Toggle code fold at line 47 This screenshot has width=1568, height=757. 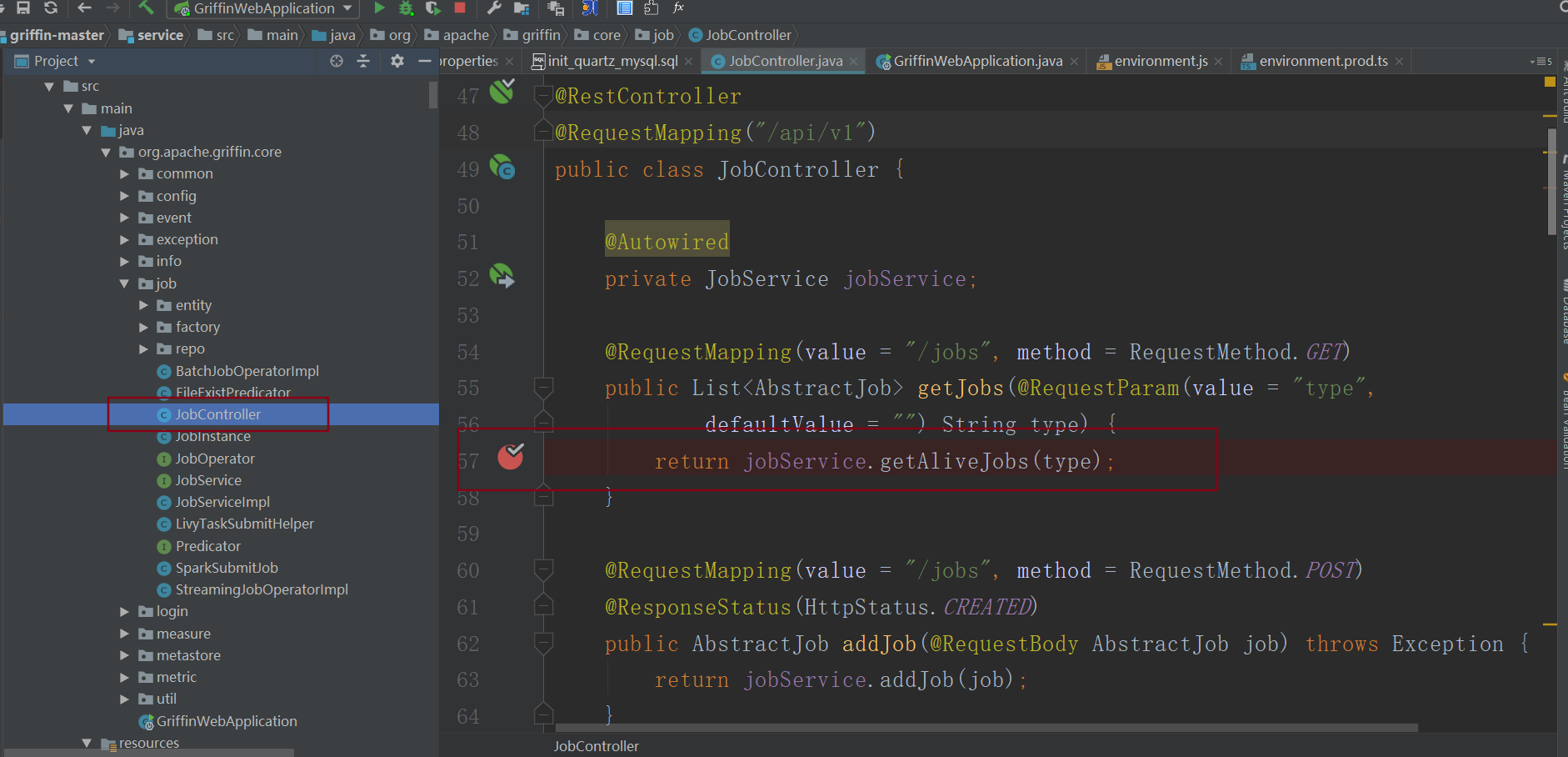click(x=543, y=96)
